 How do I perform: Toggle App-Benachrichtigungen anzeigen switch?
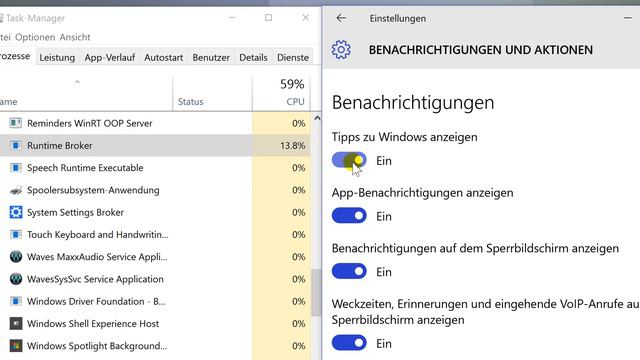click(349, 216)
